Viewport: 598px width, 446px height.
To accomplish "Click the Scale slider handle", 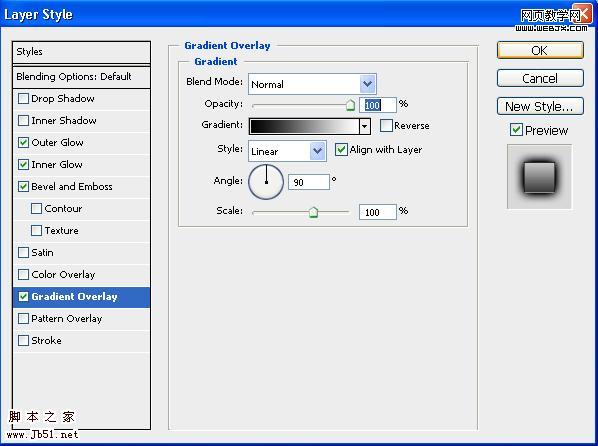I will pos(313,212).
